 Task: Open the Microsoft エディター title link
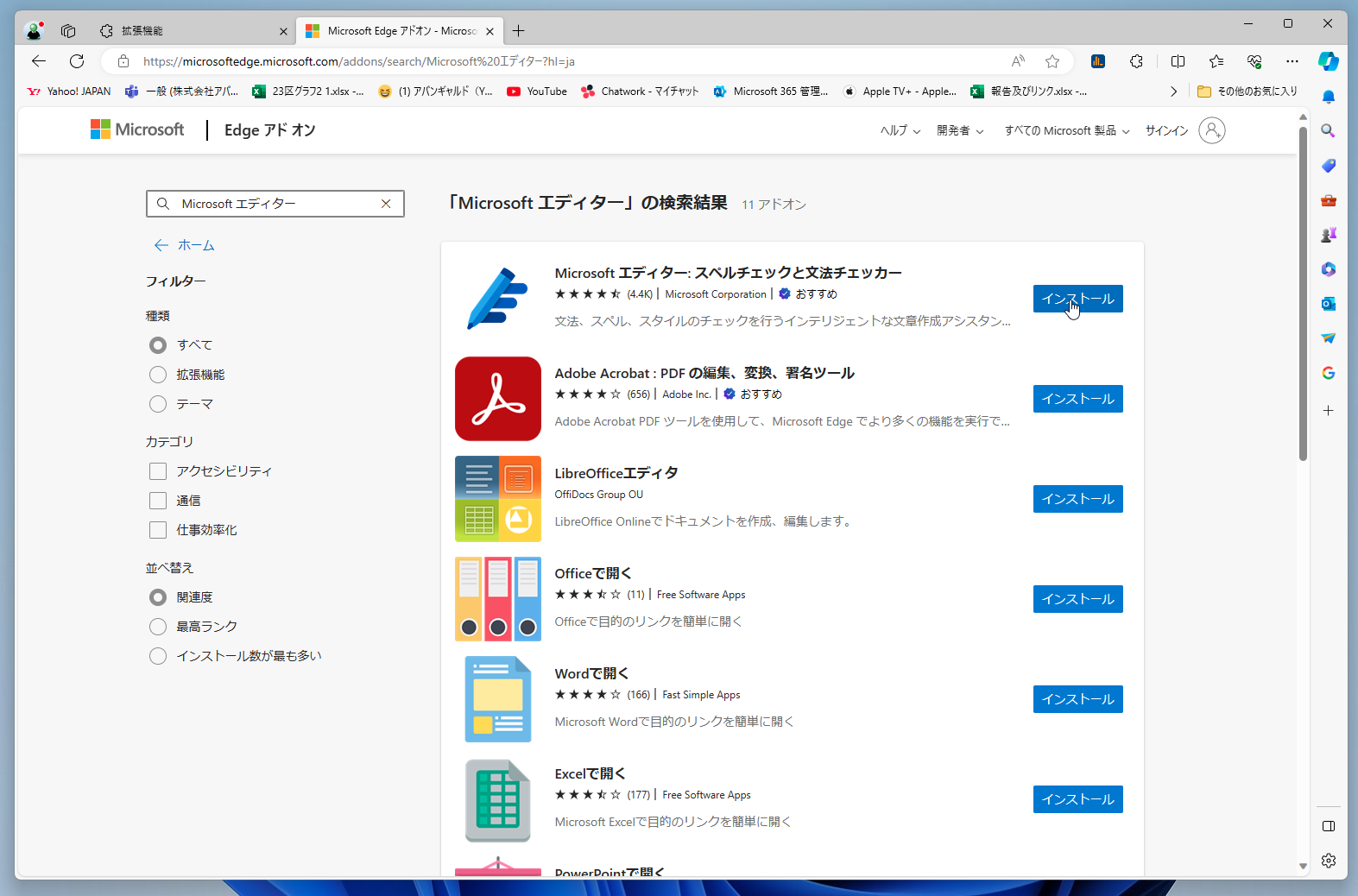tap(728, 273)
